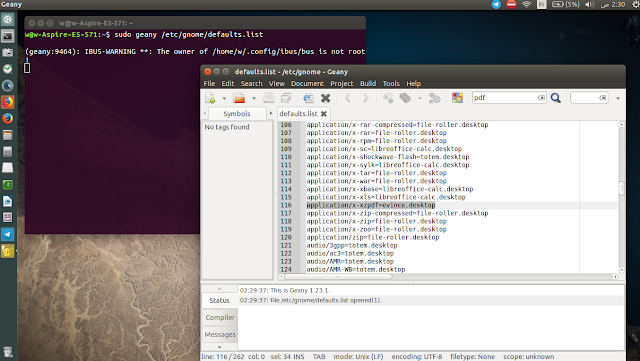This screenshot has width=640, height=361.
Task: Open the Ubuntu dash search at dock top
Action: click(x=8, y=19)
